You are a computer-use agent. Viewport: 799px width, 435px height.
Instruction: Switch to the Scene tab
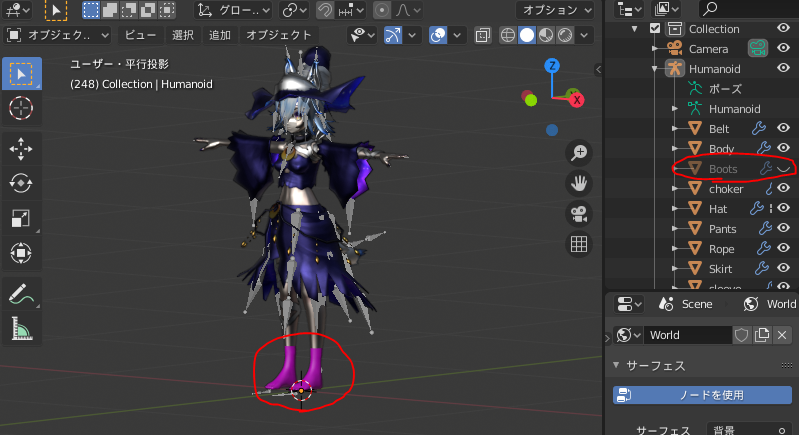[x=685, y=304]
